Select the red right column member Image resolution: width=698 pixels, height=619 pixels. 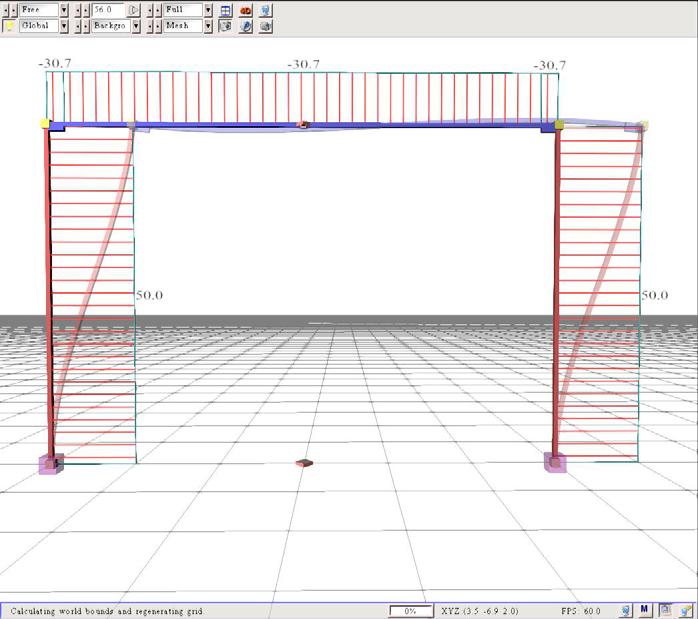tap(556, 289)
